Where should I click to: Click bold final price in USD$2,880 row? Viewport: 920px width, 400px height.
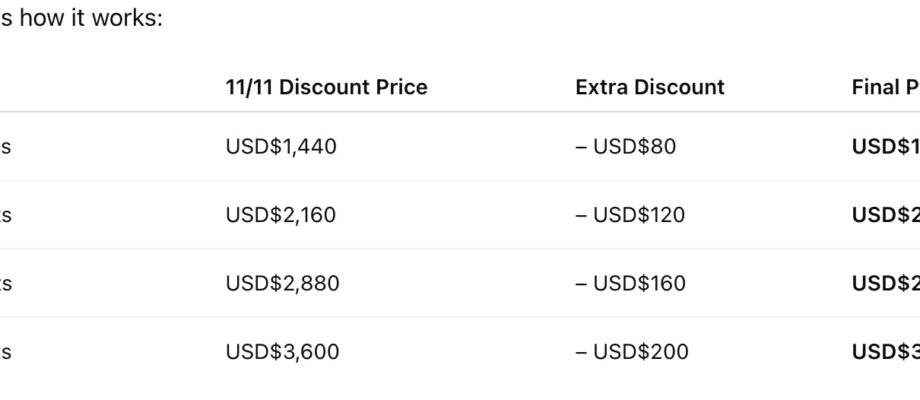[884, 283]
